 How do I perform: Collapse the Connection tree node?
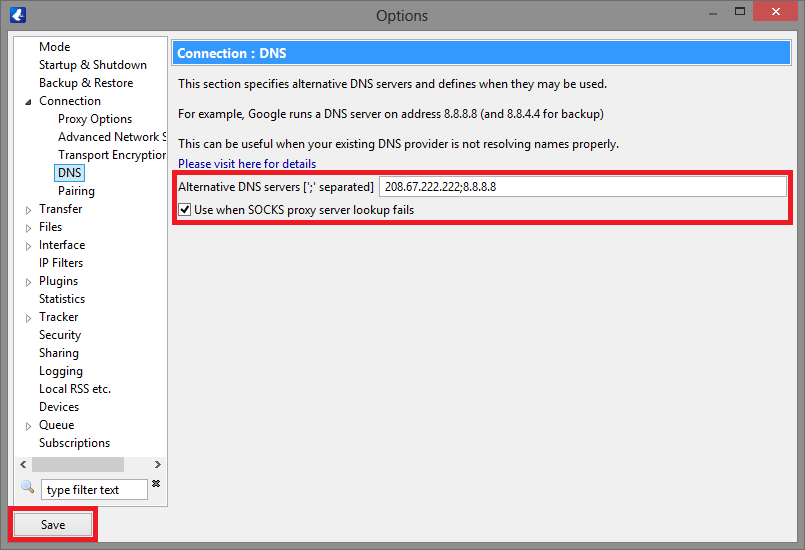(28, 101)
